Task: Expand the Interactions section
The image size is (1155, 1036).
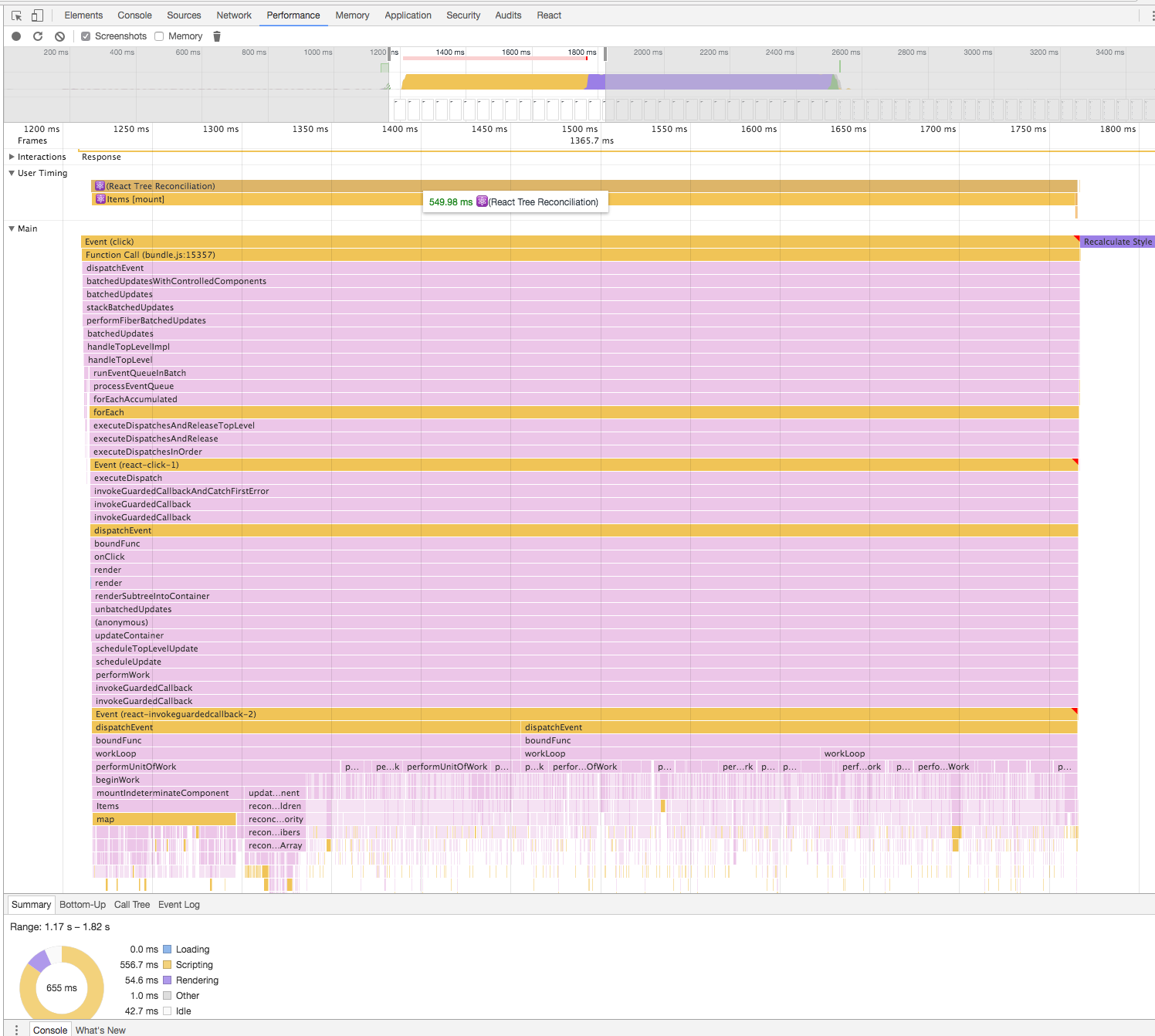Action: click(11, 156)
